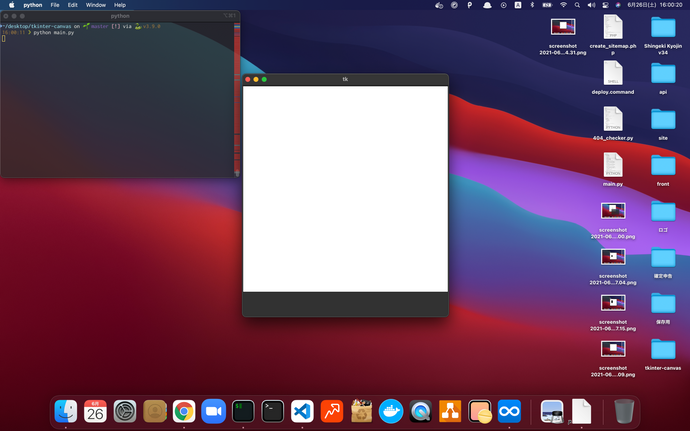Open the Terminal app in dock
Screen dimensions: 690x431
tap(272, 411)
